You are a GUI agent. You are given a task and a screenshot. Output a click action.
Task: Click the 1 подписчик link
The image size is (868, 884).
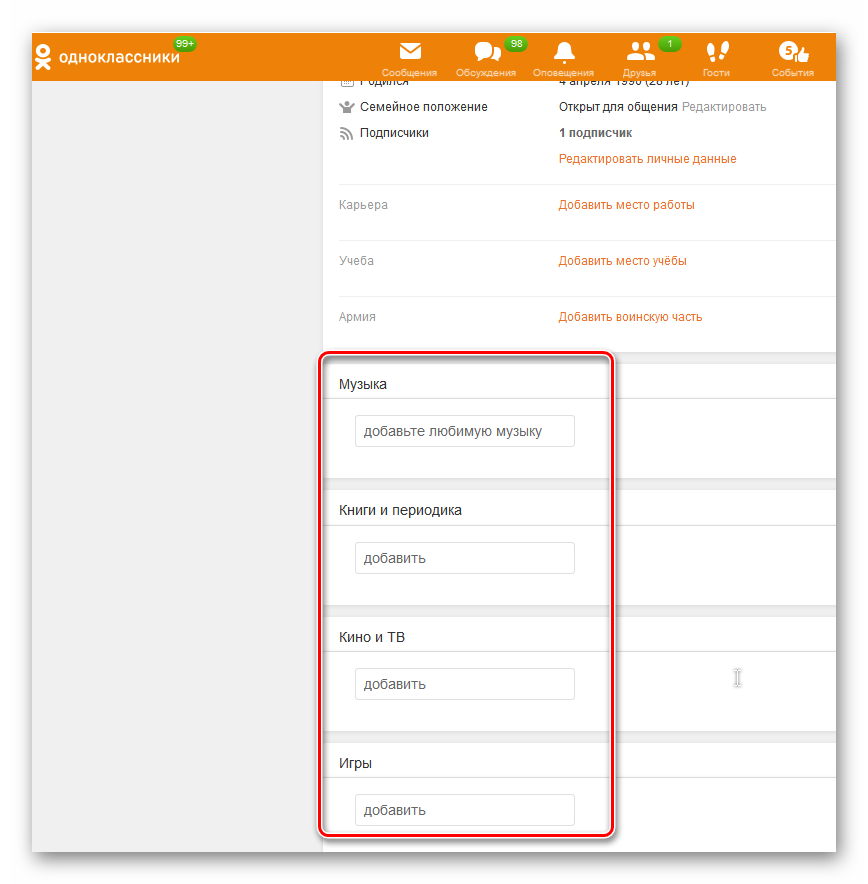pos(595,133)
